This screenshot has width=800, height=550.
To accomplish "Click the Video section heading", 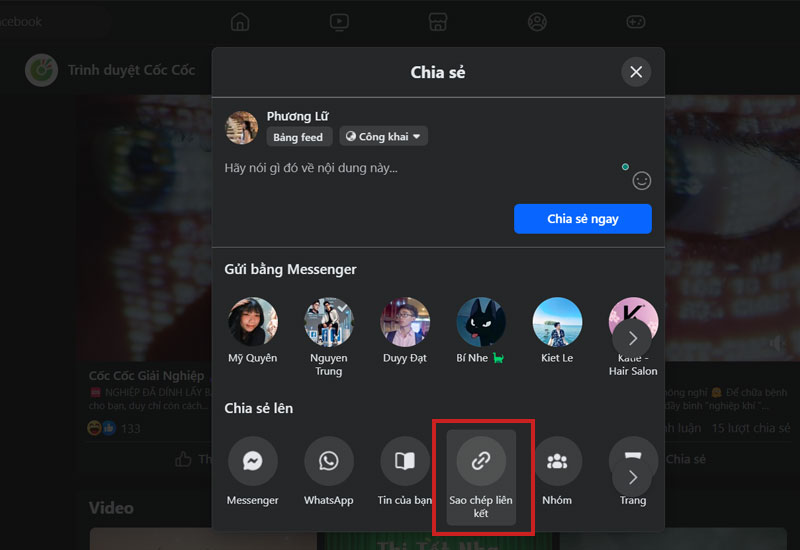I will click(x=111, y=508).
